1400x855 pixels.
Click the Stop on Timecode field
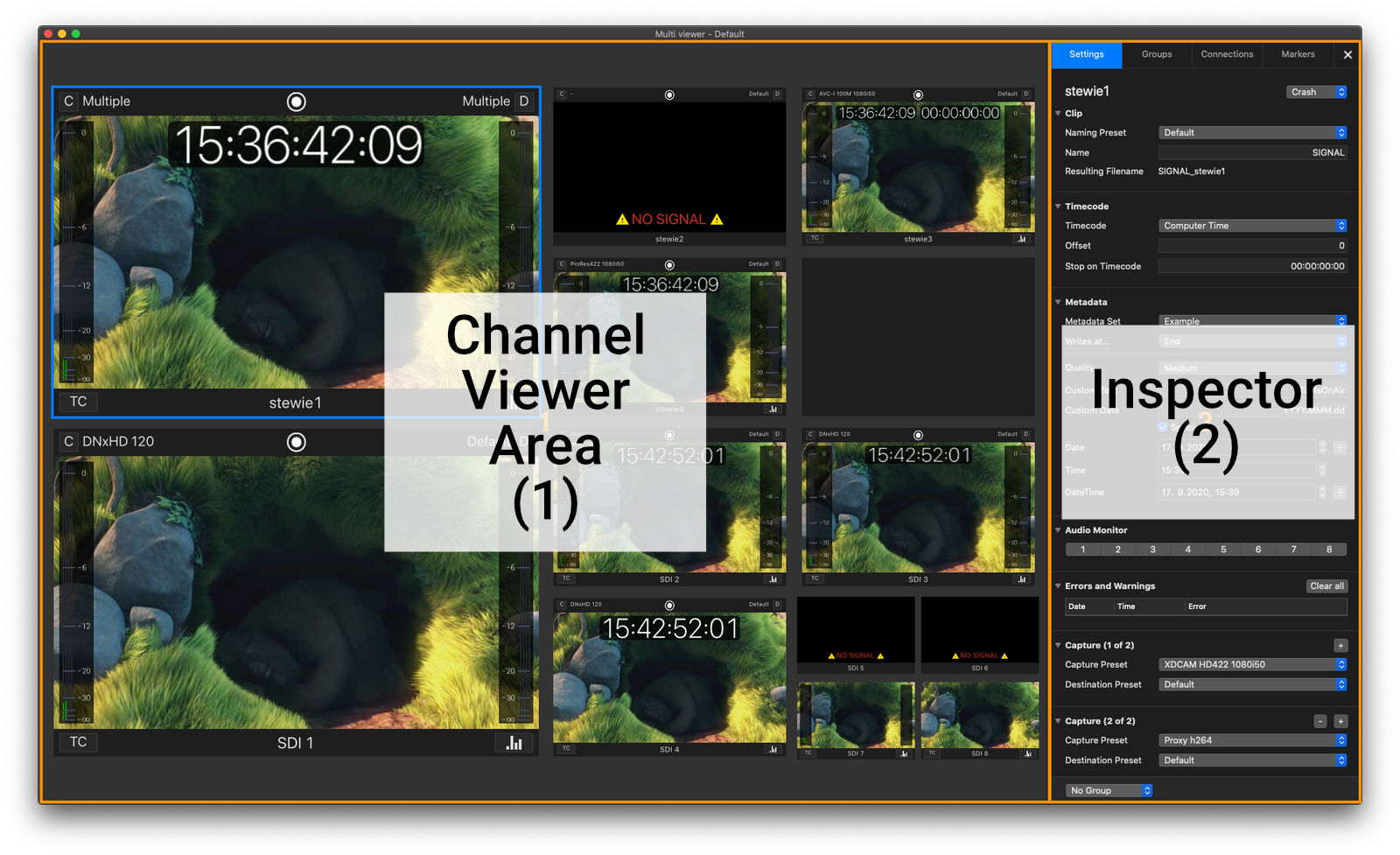pos(1252,266)
